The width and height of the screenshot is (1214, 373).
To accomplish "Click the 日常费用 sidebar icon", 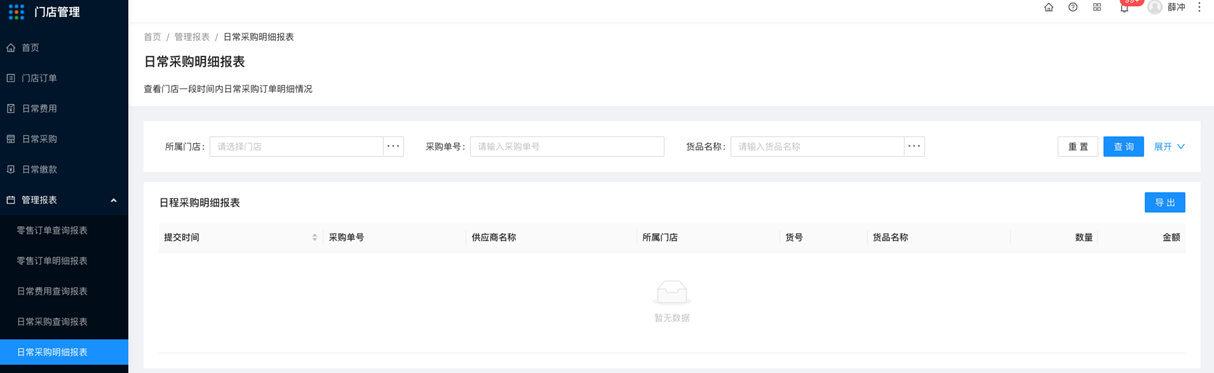I will coord(11,108).
